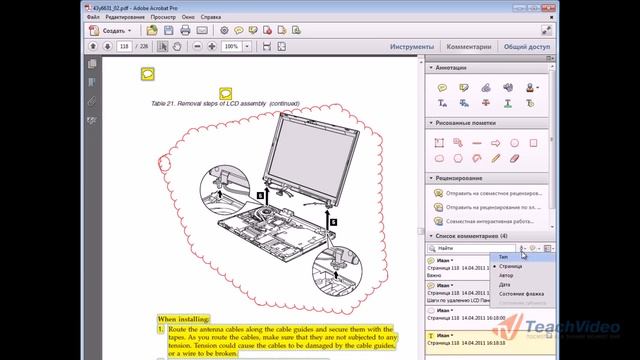Select the oval drawing tool
This screenshot has width=640, height=360.
pos(514,143)
